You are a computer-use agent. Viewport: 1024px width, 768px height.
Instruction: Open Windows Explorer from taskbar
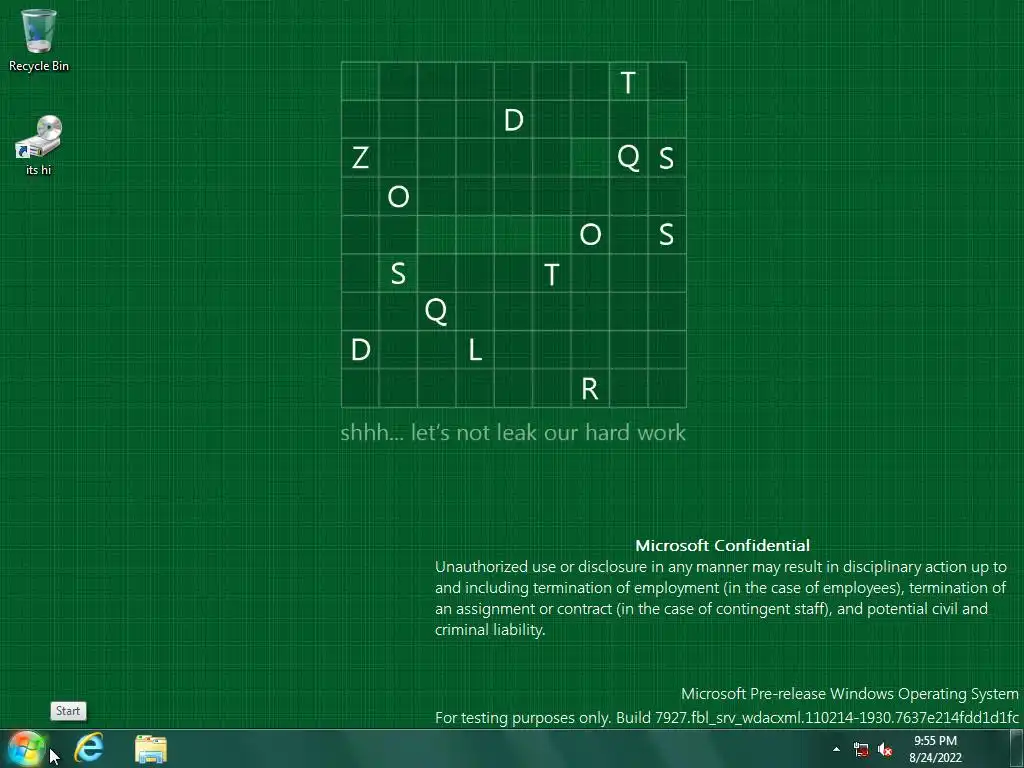(x=151, y=748)
